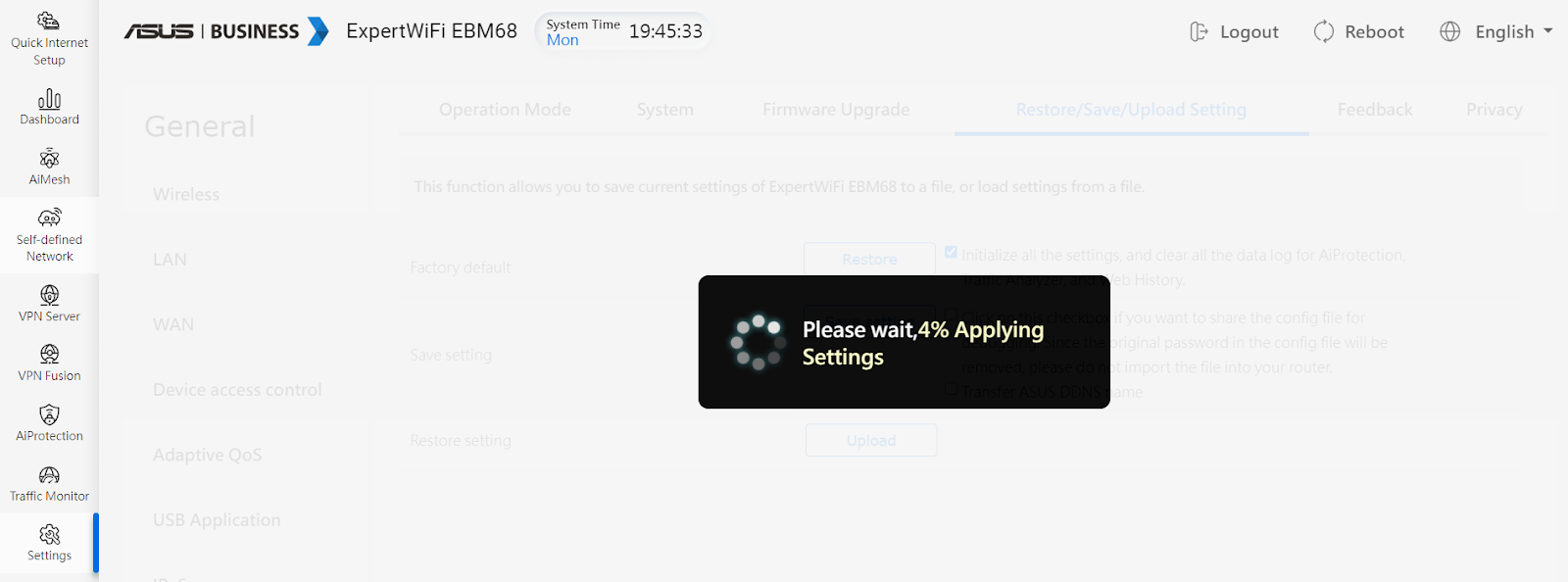
Task: Open the English language dropdown
Action: click(1514, 31)
